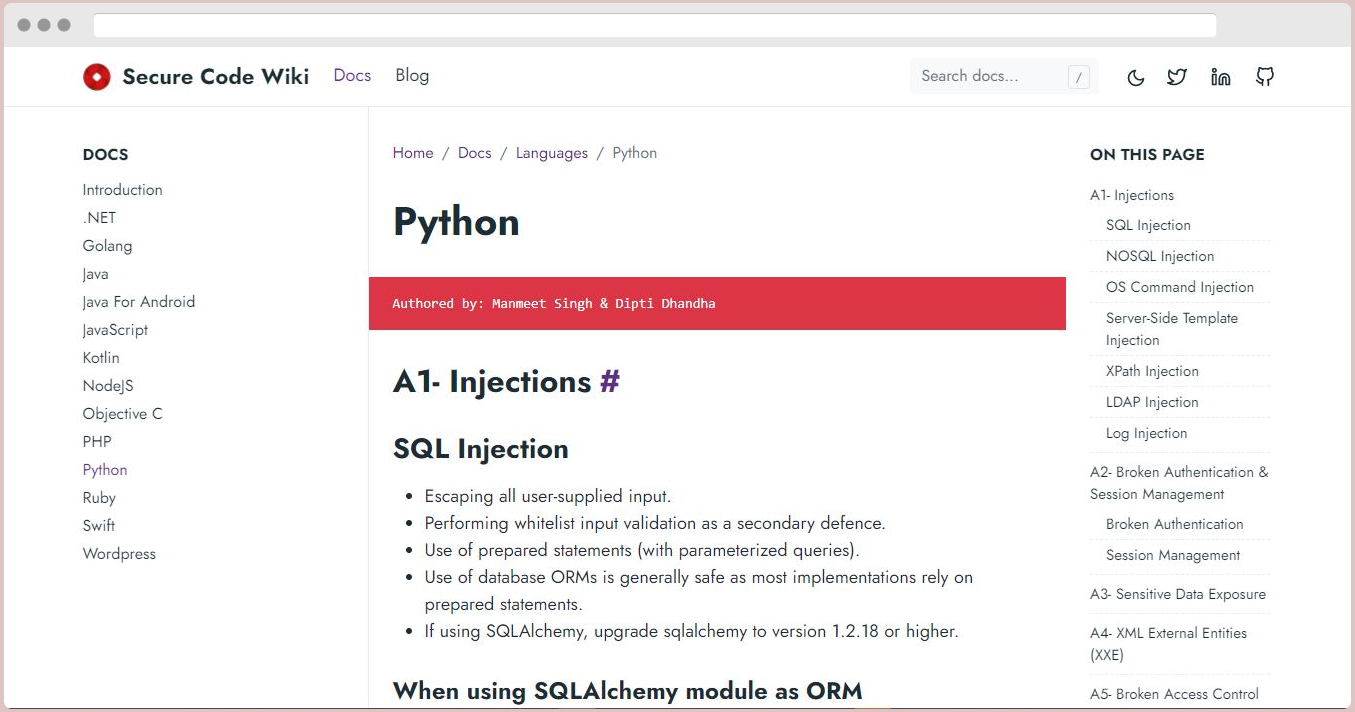Jump to A1- Injections in page contents

[1132, 195]
